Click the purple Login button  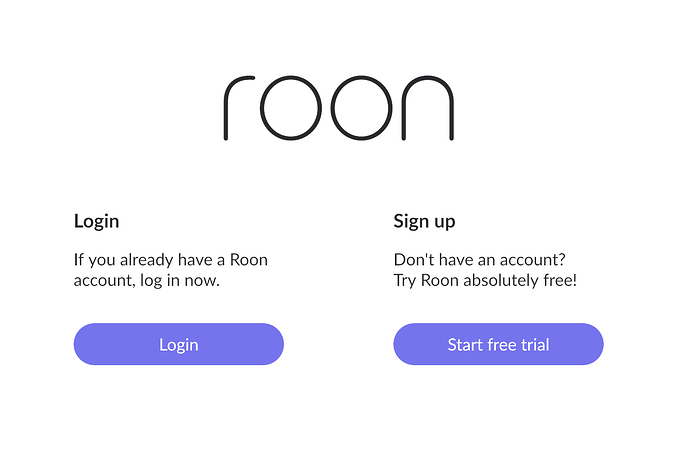click(179, 344)
